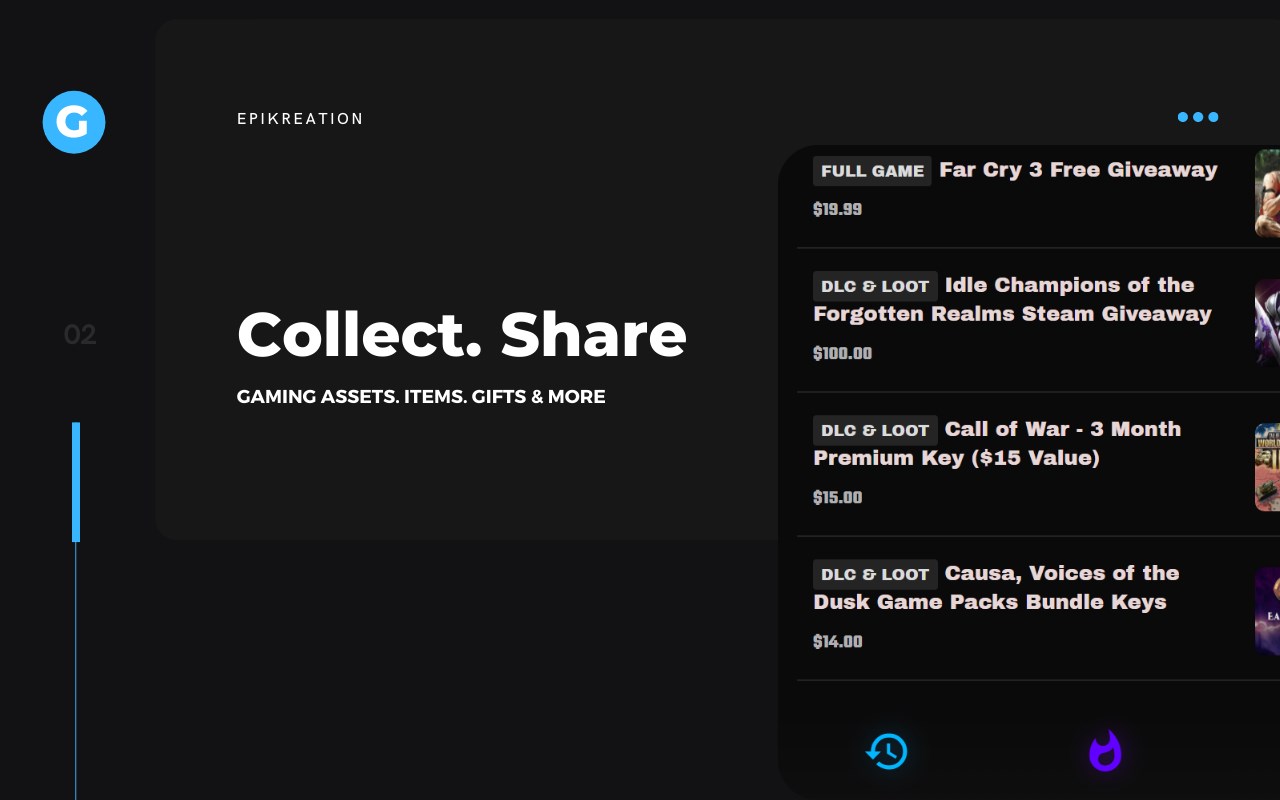Click the blue history clock icon
Viewport: 1280px width, 800px height.
[887, 751]
